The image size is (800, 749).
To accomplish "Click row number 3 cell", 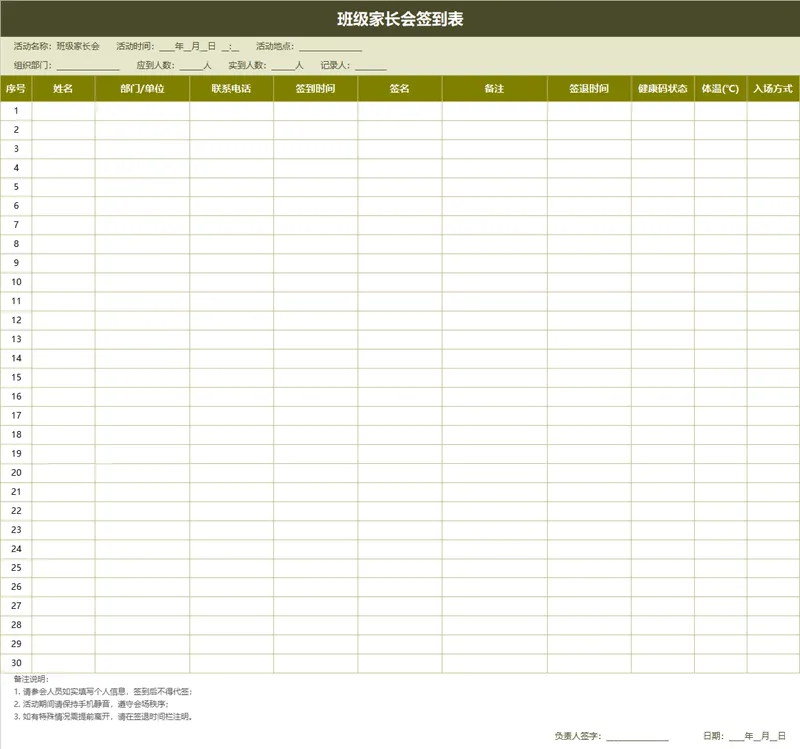I will pos(16,149).
